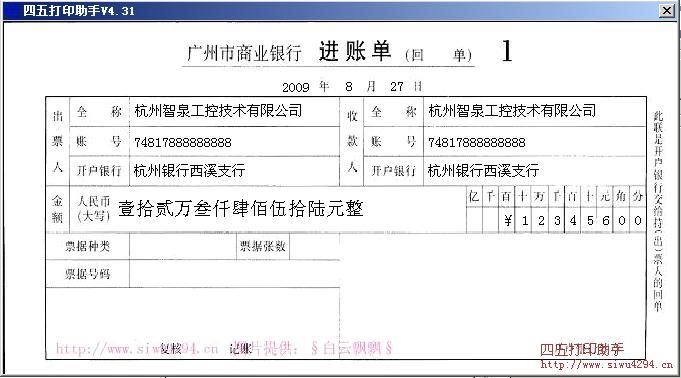Image resolution: width=681 pixels, height=378 pixels.
Task: Click the 进账单 form title
Action: [x=355, y=52]
